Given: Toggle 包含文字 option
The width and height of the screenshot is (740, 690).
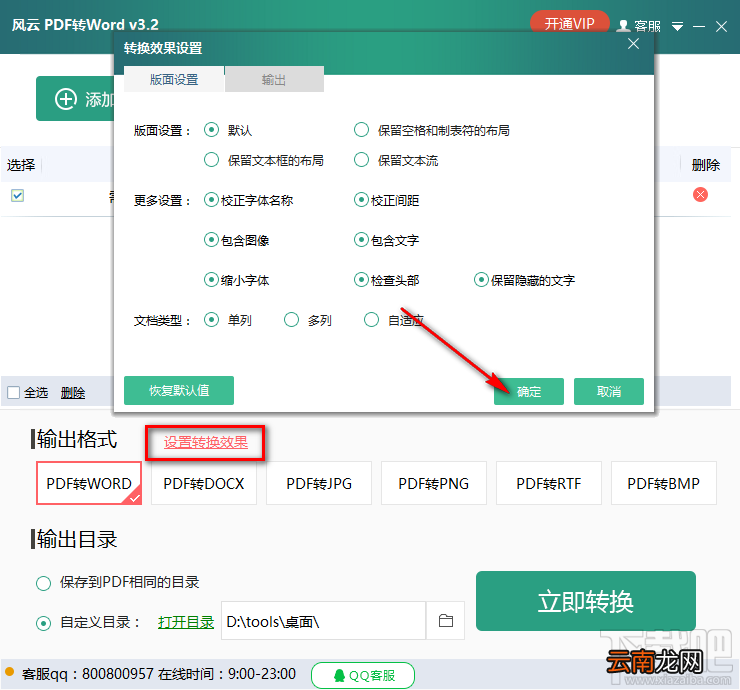Looking at the screenshot, I should (361, 240).
